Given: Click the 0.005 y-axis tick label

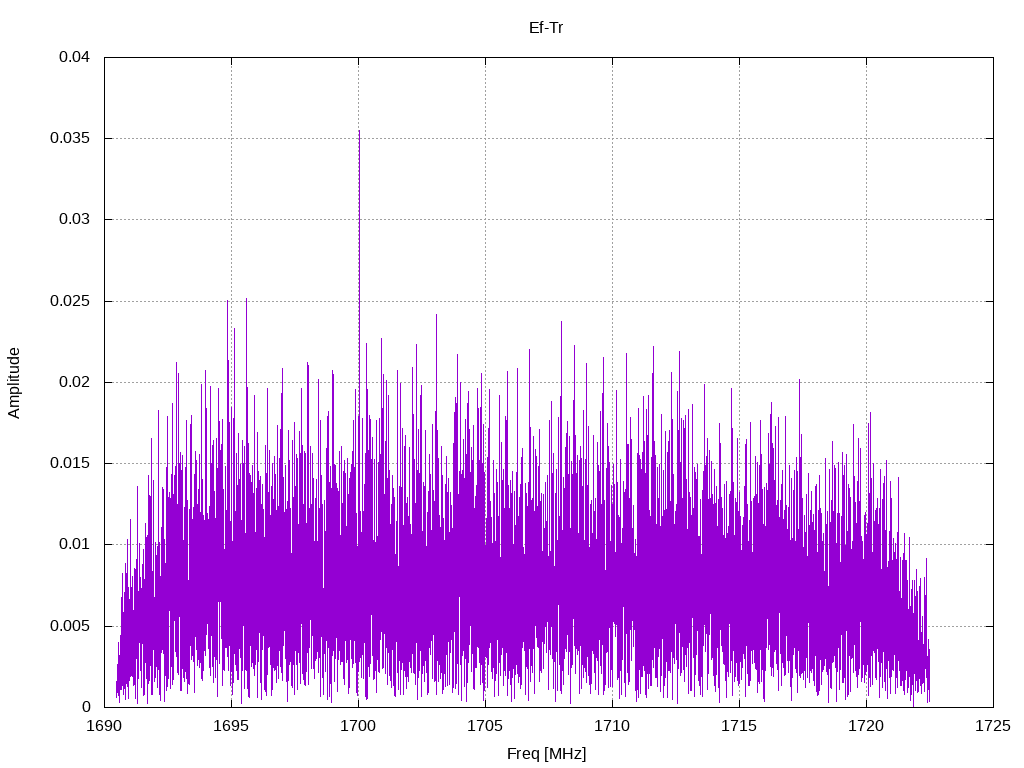Looking at the screenshot, I should coord(71,626).
